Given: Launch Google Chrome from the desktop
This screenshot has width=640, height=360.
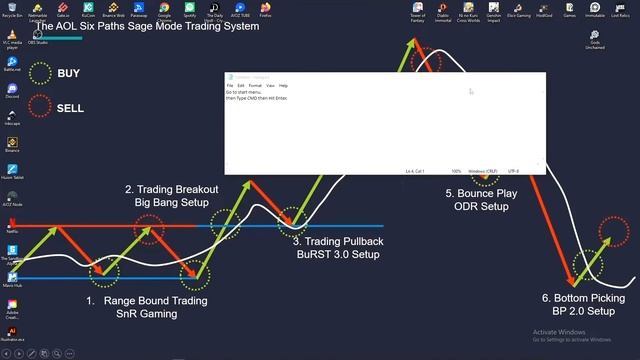Looking at the screenshot, I should point(164,11).
